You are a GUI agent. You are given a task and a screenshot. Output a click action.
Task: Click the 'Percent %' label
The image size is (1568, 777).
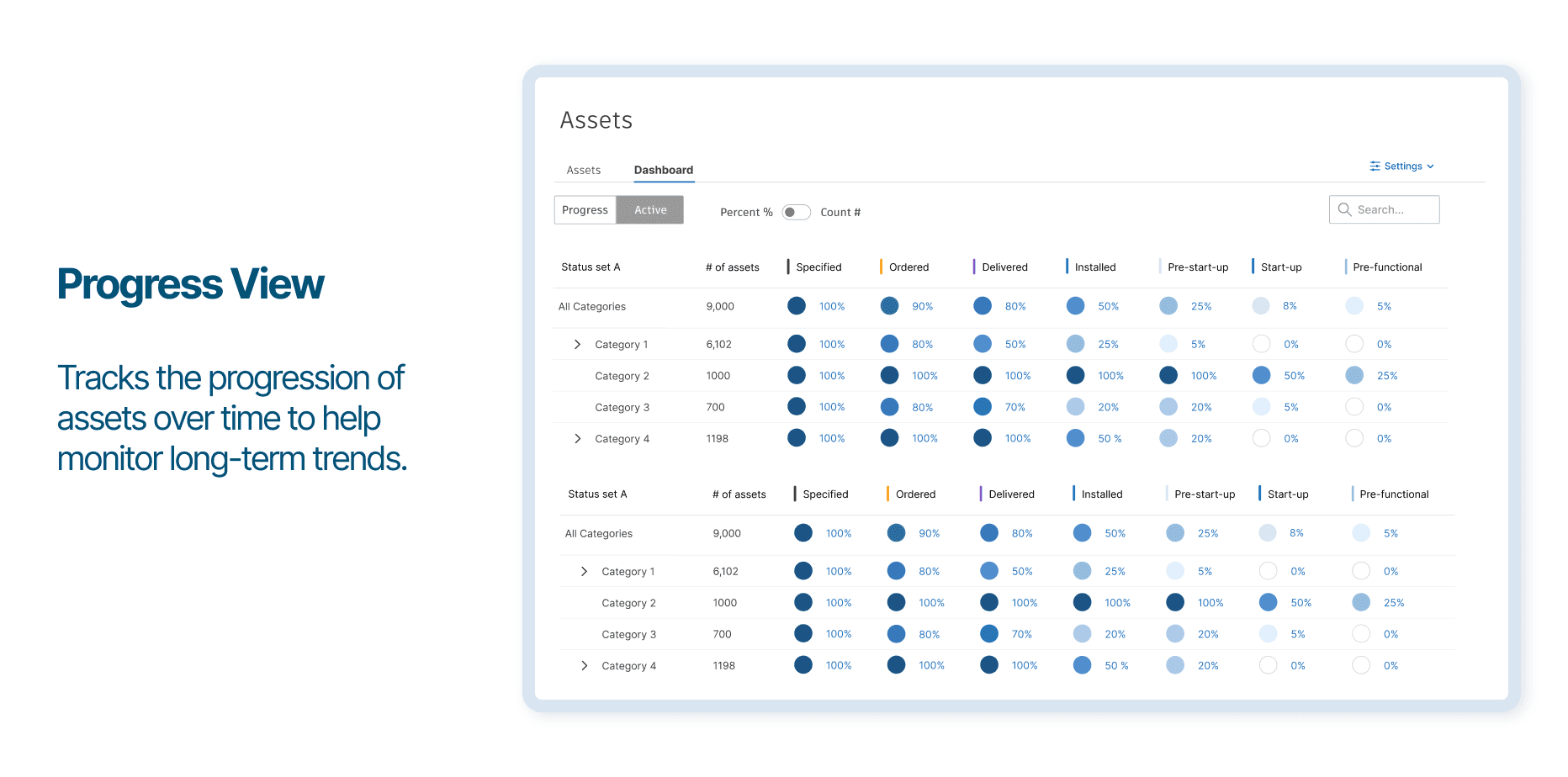(746, 213)
